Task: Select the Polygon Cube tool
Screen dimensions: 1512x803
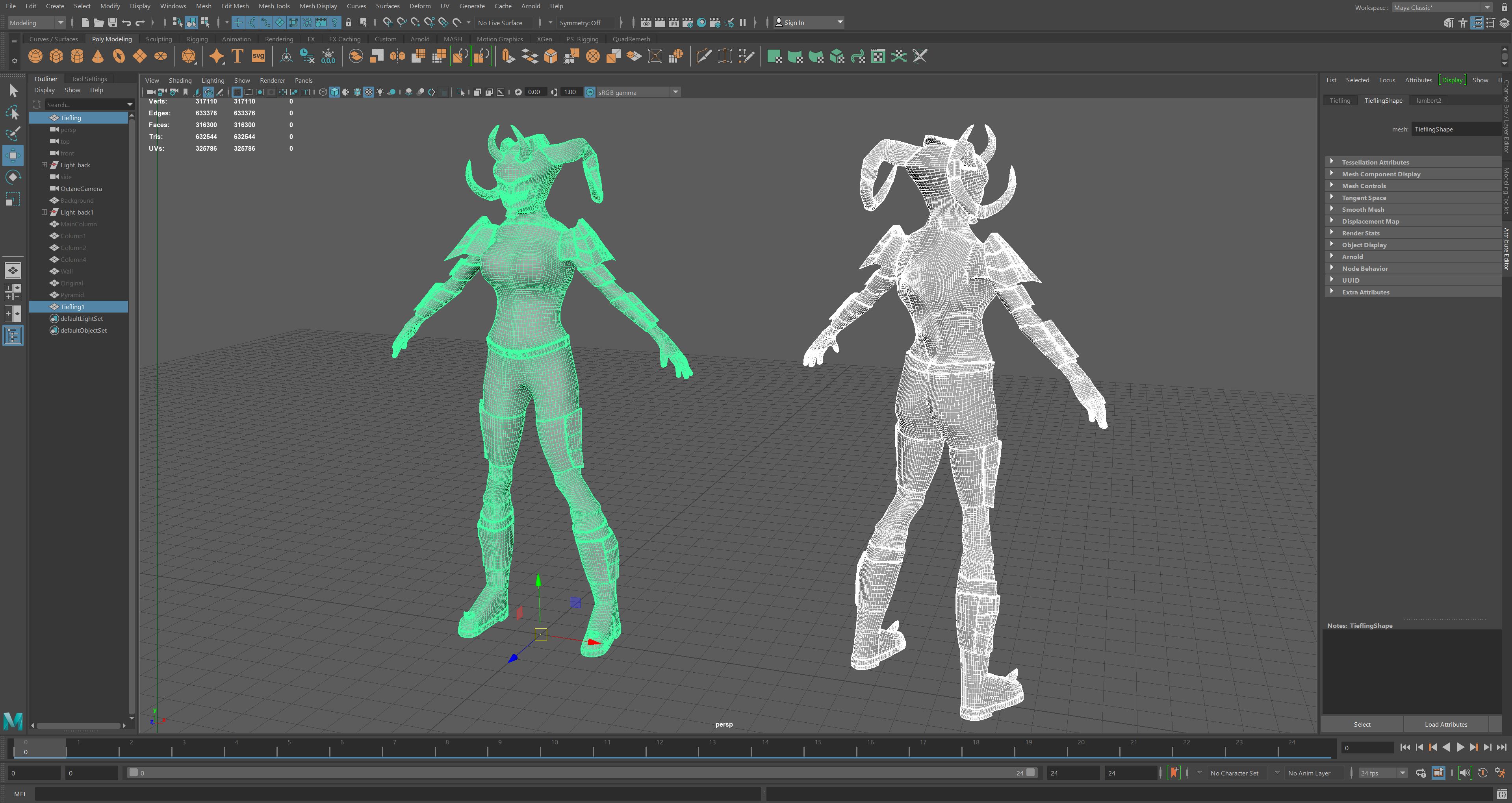Action: (x=56, y=56)
